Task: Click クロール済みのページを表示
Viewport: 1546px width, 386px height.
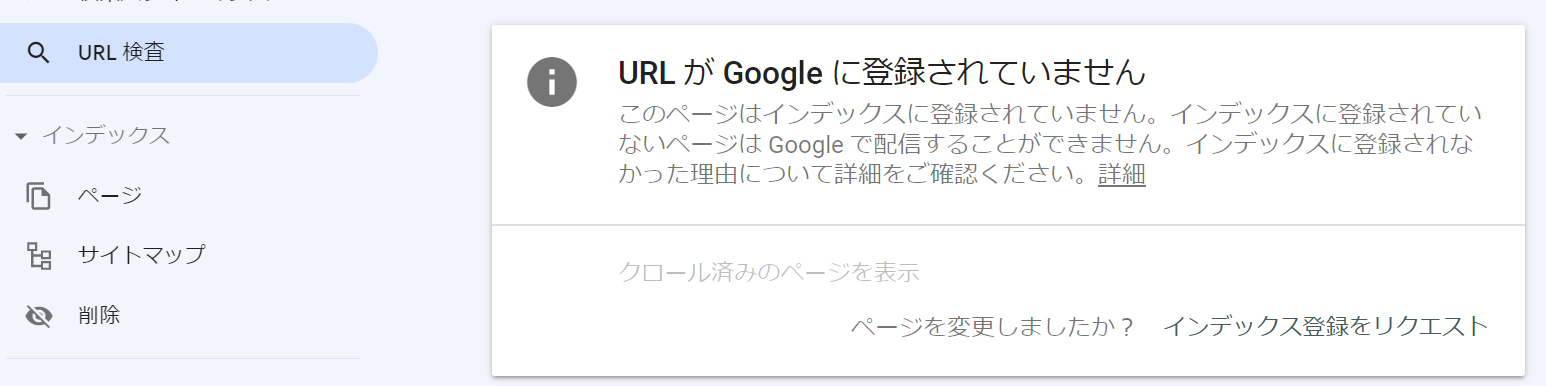Action: pos(769,272)
